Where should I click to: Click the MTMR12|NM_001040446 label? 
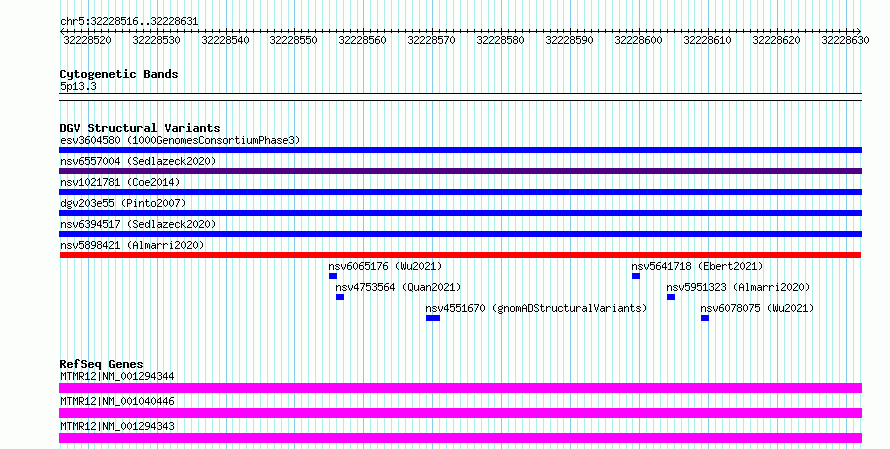pos(117,401)
